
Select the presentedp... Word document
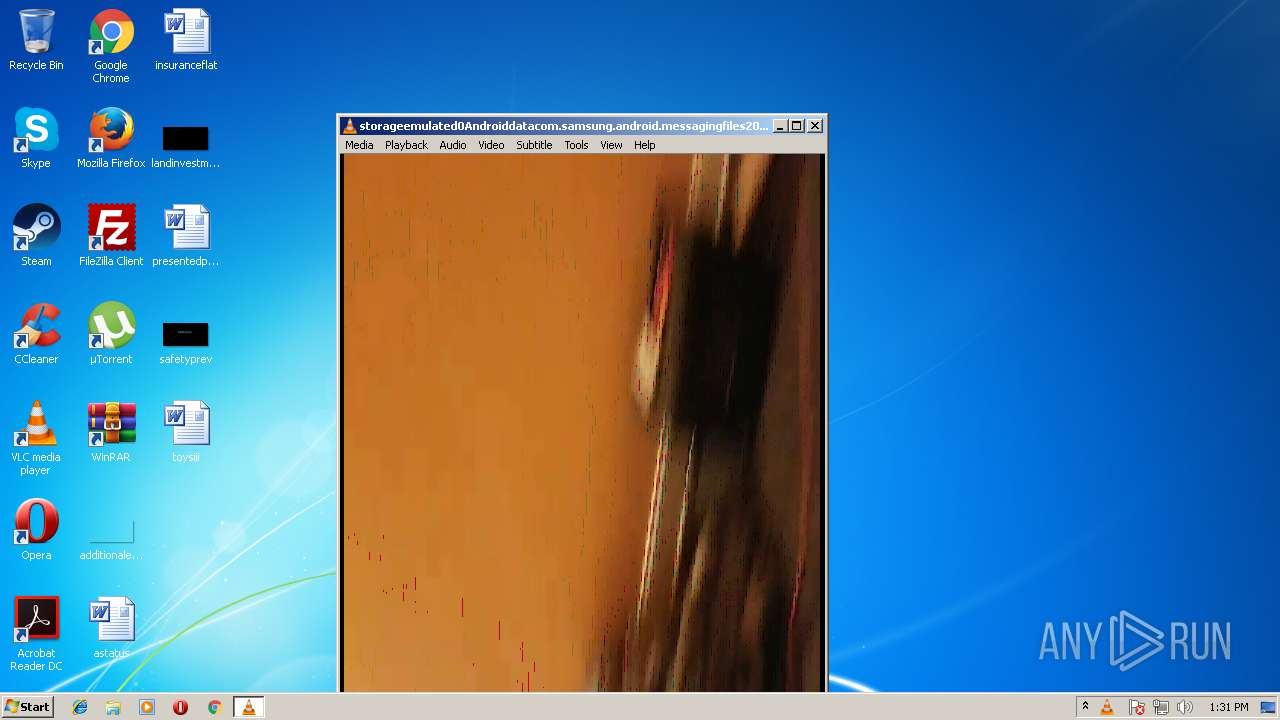tap(186, 237)
